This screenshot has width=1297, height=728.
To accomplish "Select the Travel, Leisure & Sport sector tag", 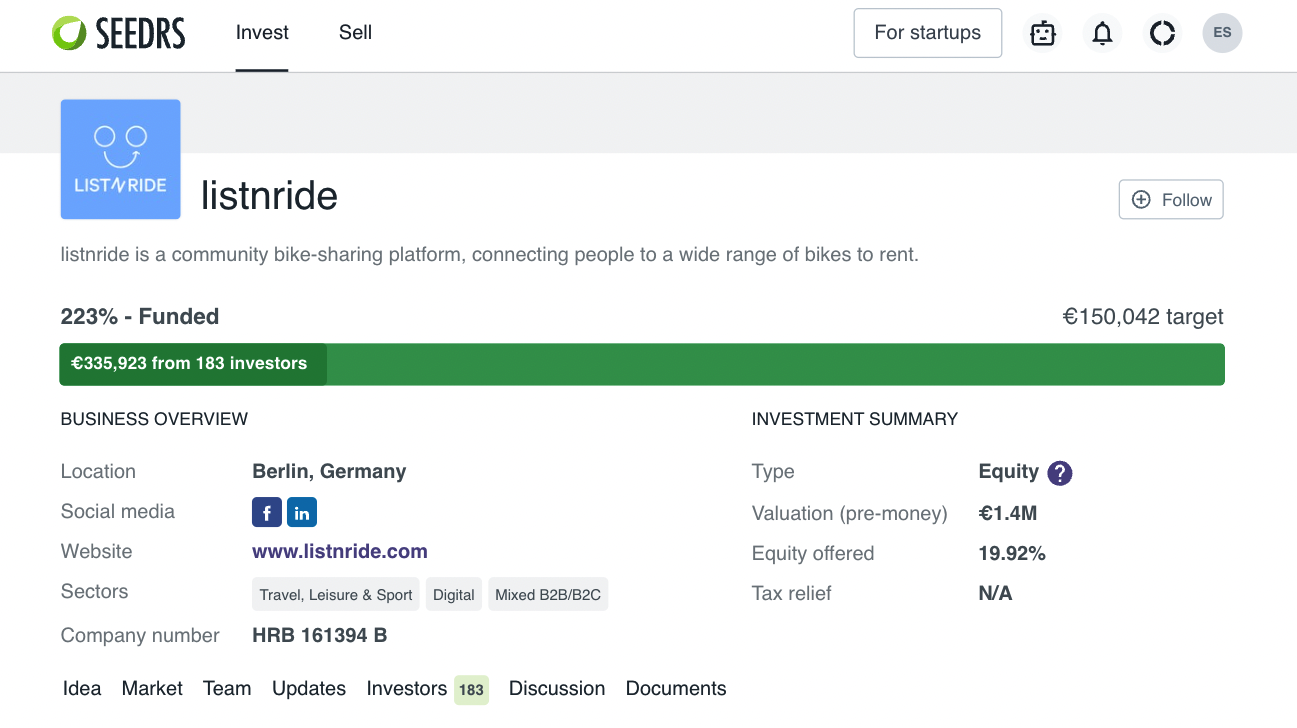I will [336, 595].
